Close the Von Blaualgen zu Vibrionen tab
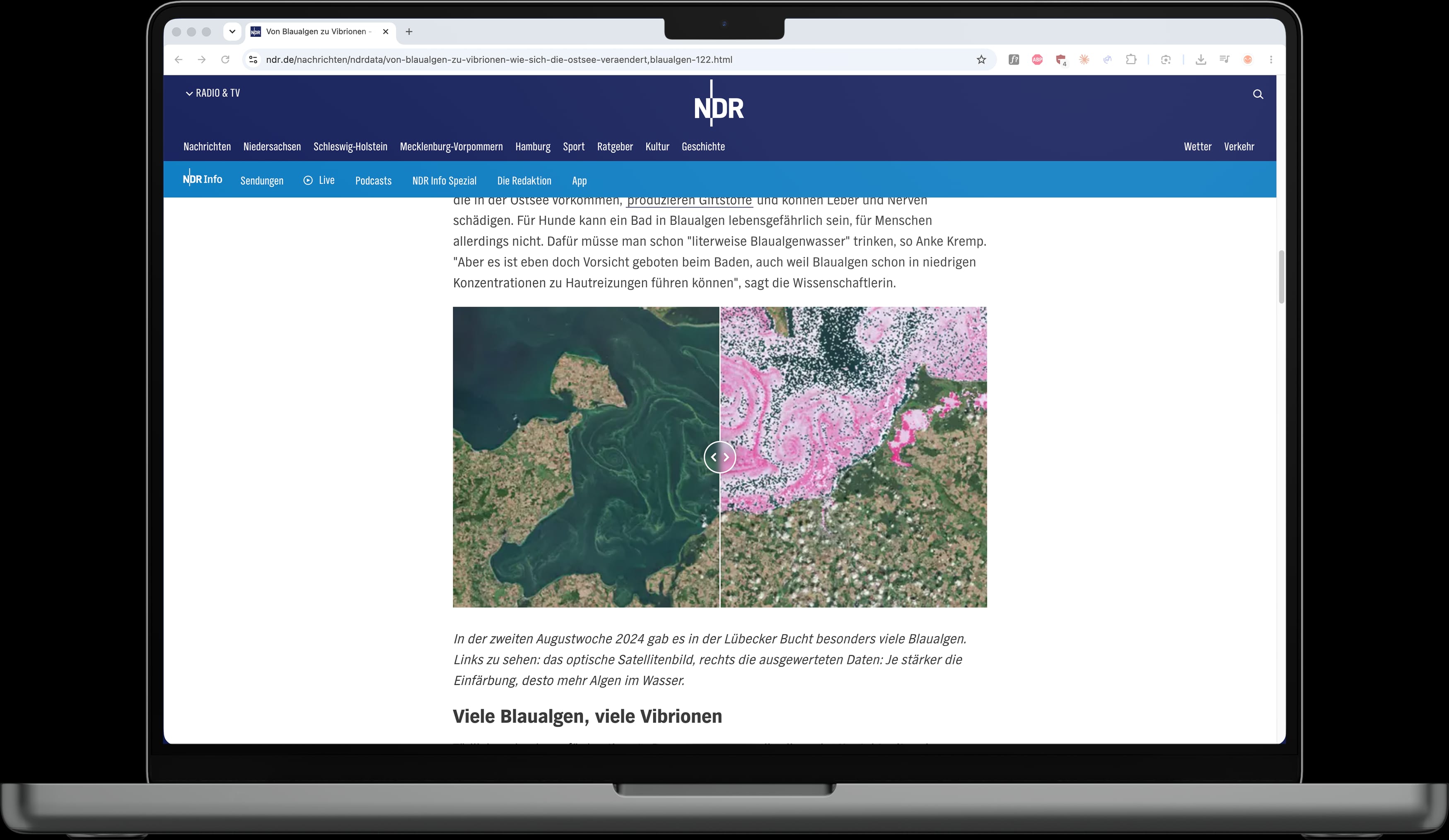The image size is (1449, 840). pyautogui.click(x=386, y=31)
